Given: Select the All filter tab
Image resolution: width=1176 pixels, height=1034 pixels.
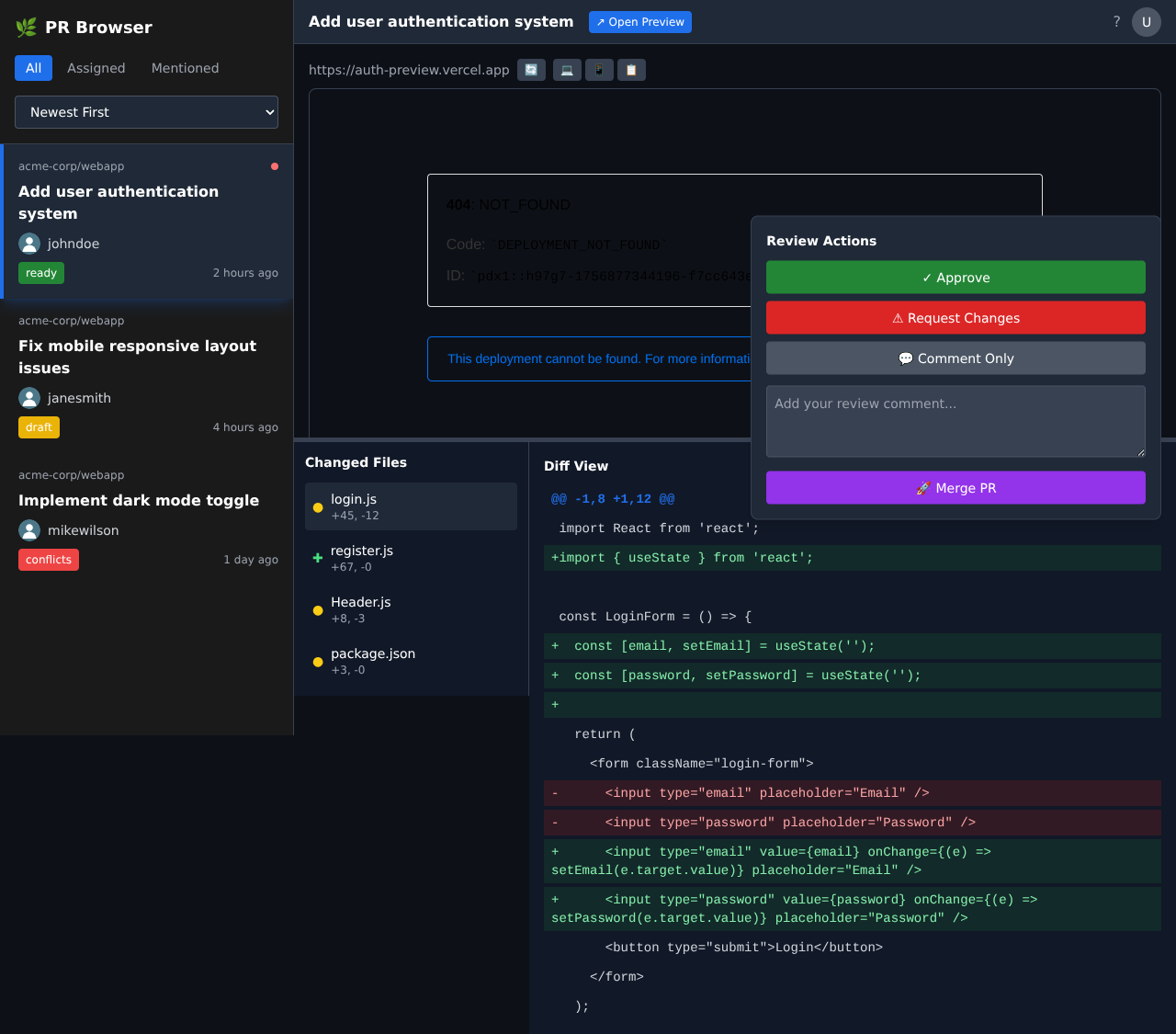Looking at the screenshot, I should click(x=33, y=68).
